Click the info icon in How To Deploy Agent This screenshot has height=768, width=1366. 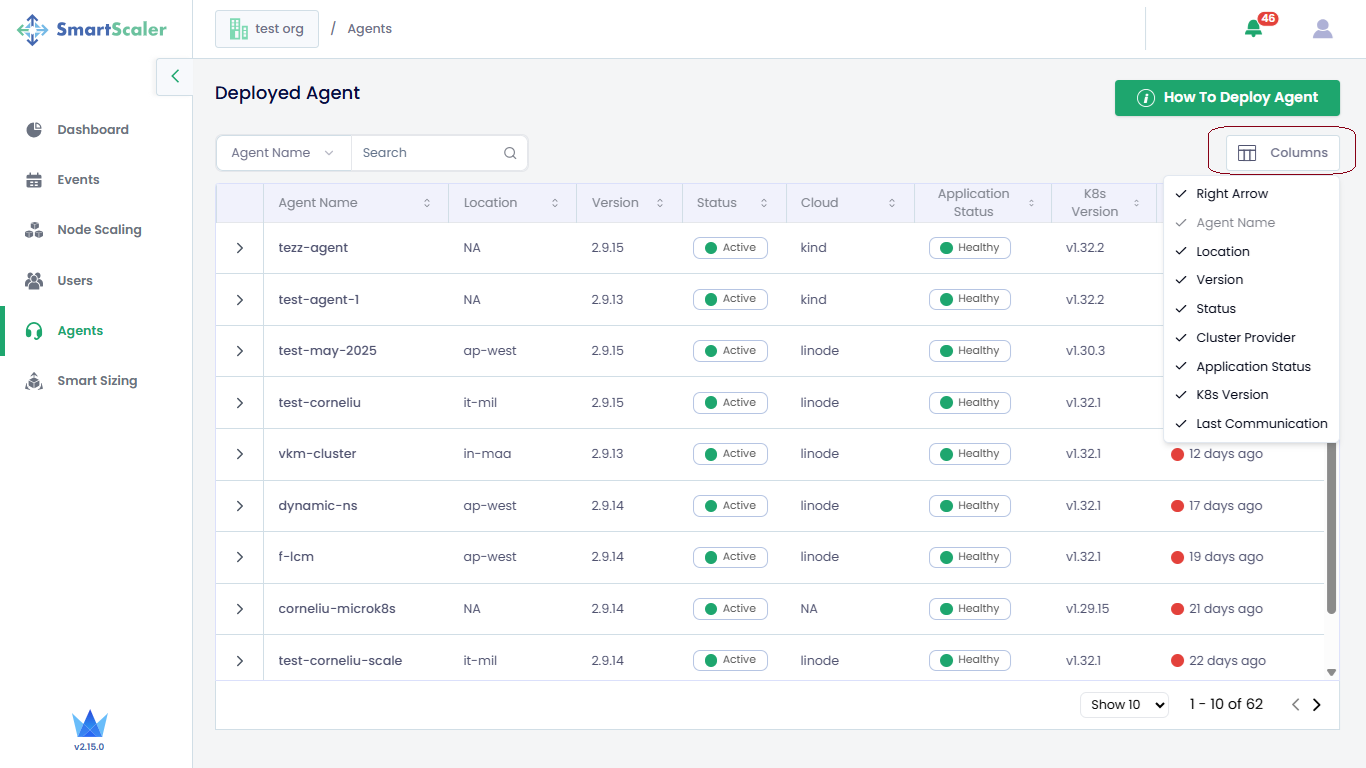coord(1146,98)
